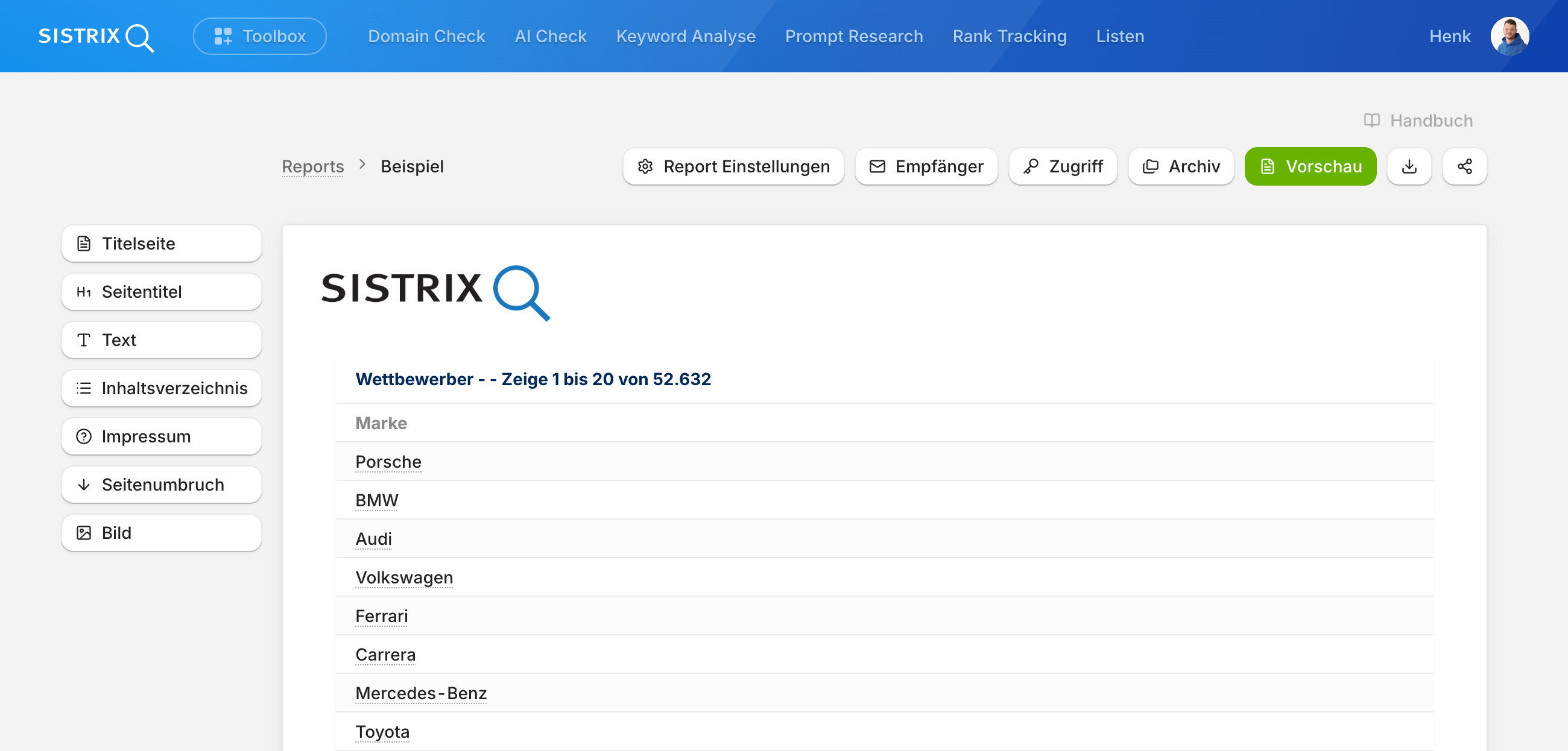Insert Inhaltsverzeichnis element
Image resolution: width=1568 pixels, height=751 pixels.
[x=161, y=388]
